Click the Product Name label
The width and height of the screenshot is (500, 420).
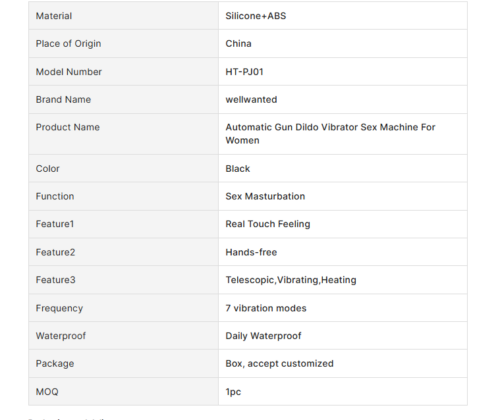(68, 127)
